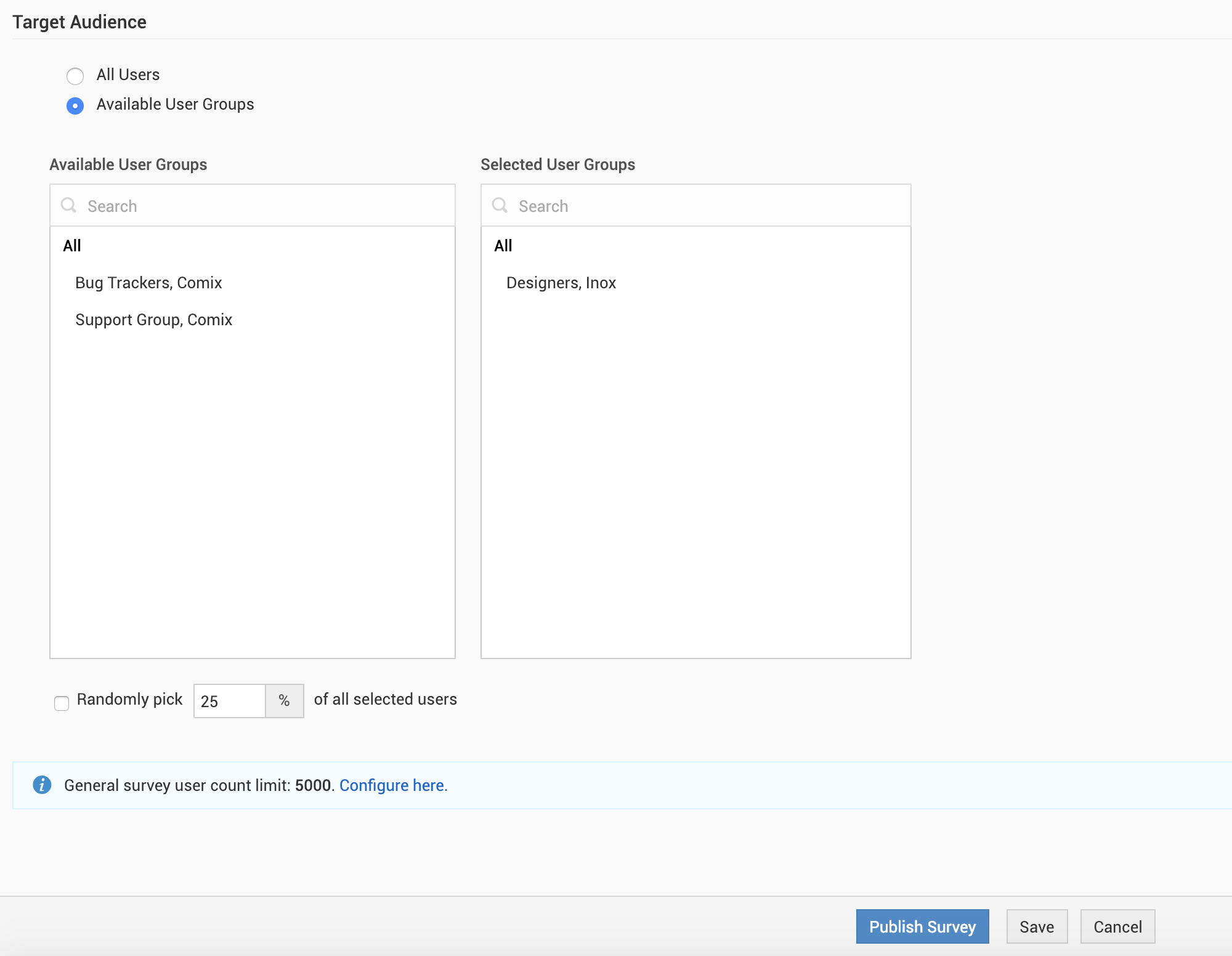The image size is (1232, 956).
Task: Click the Randomly pick label text
Action: pos(129,699)
